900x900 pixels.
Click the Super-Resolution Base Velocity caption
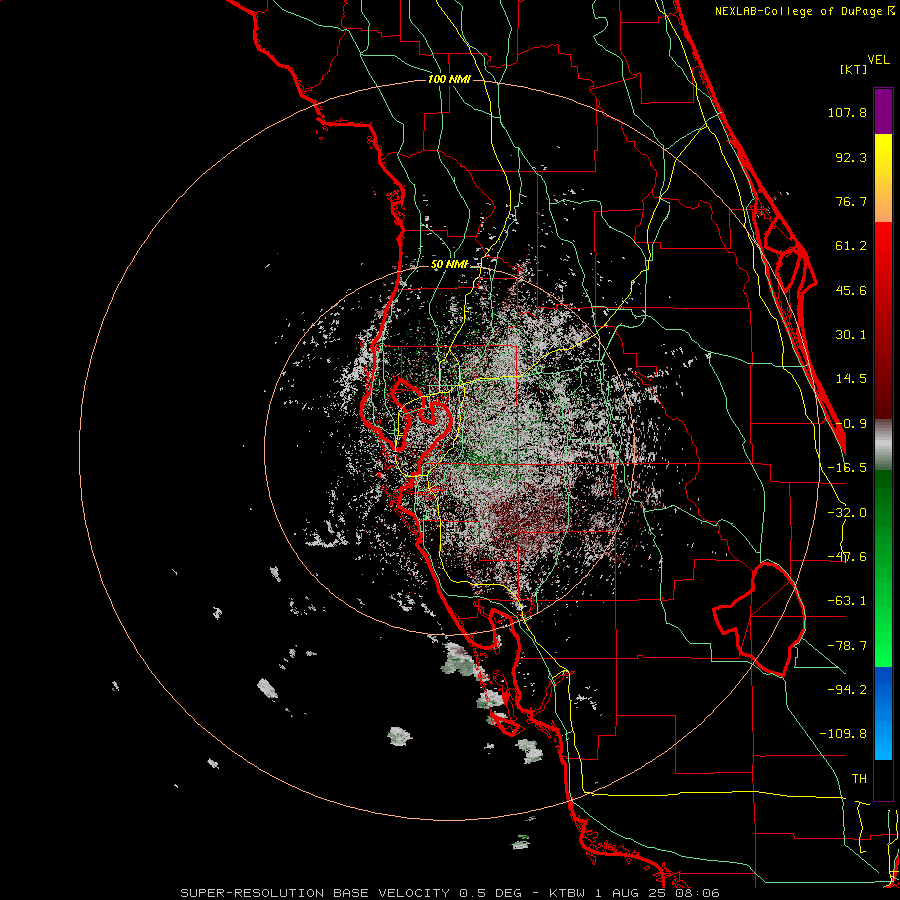click(449, 893)
